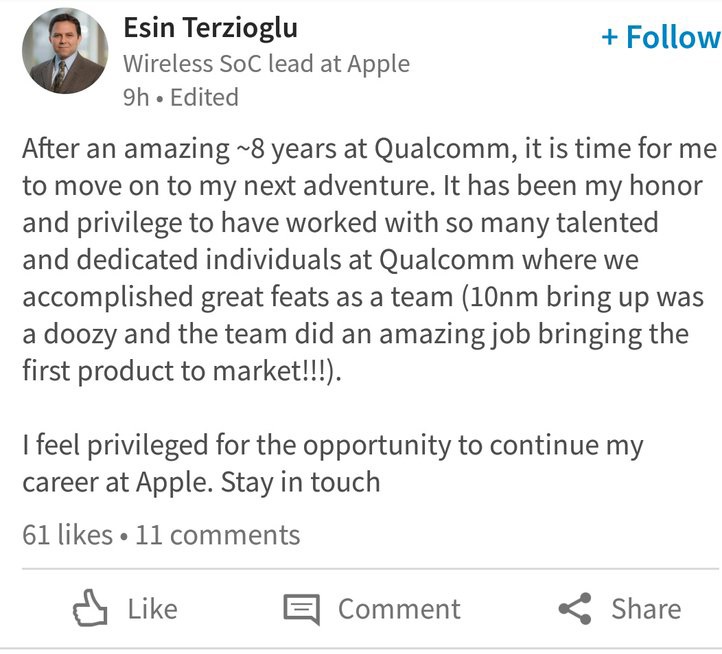722x654 pixels.
Task: Click the 9h post timestamp
Action: (x=136, y=98)
